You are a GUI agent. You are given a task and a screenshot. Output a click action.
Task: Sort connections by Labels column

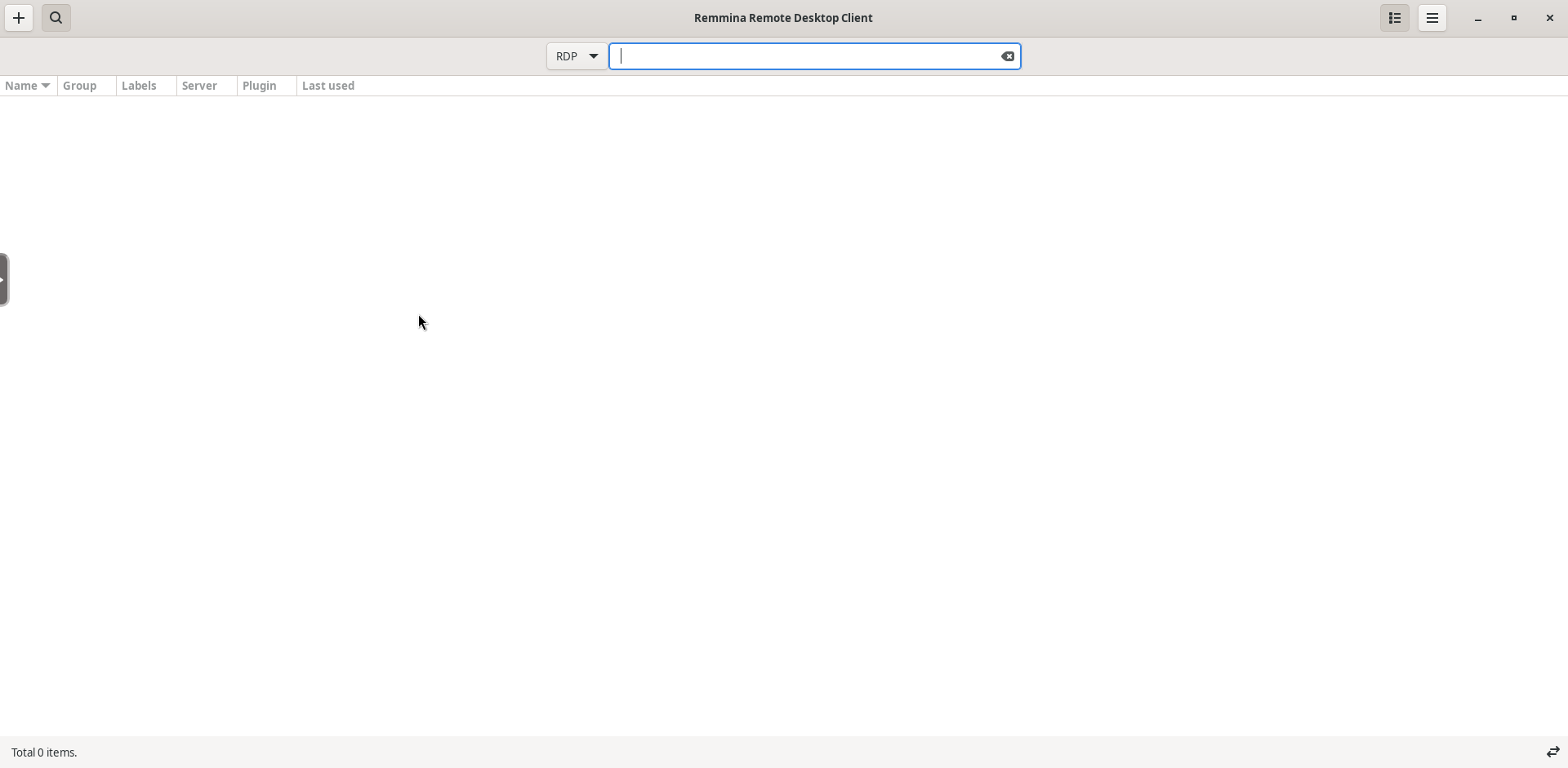click(x=146, y=86)
